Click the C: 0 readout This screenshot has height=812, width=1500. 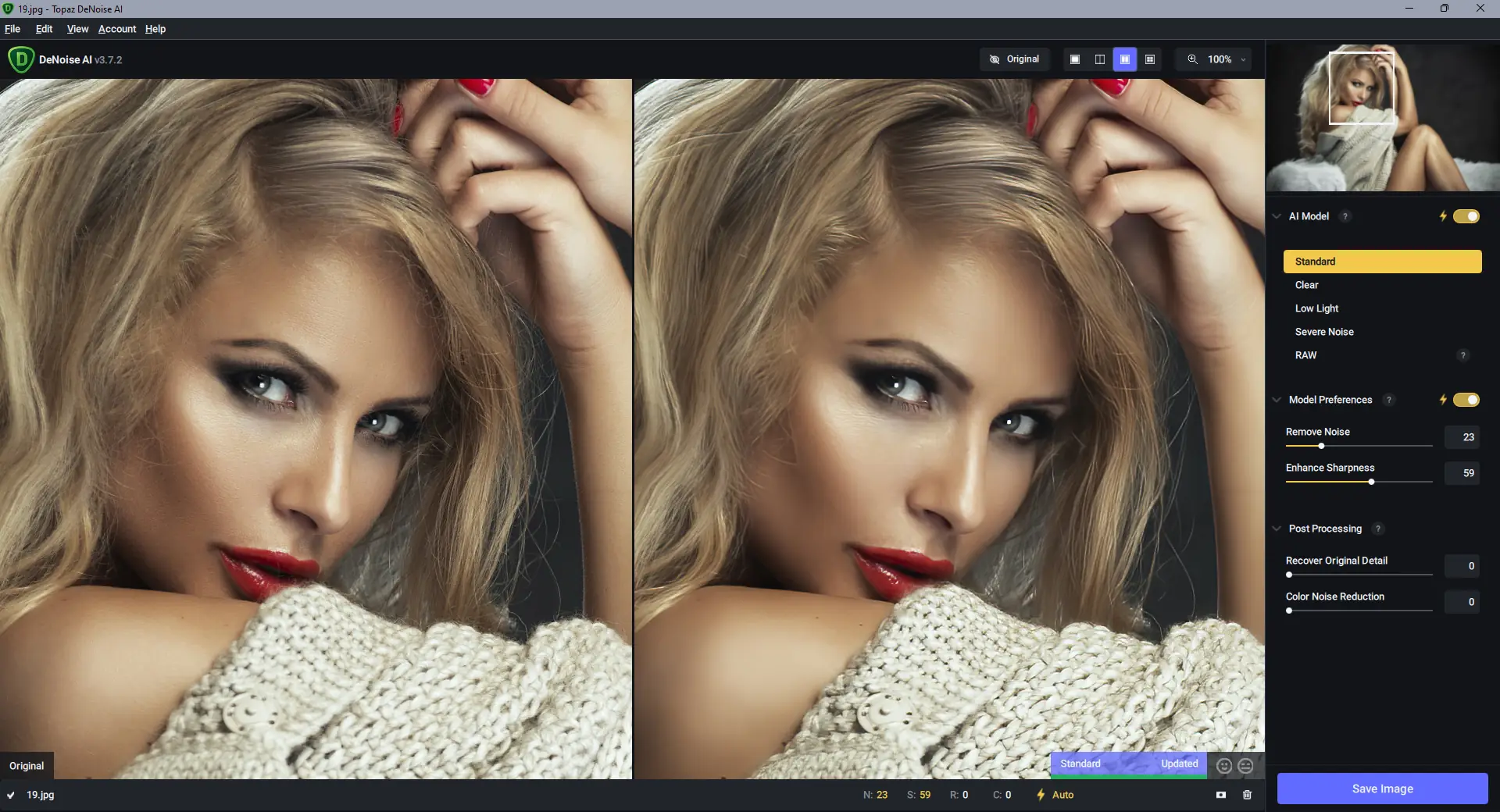coord(1002,795)
